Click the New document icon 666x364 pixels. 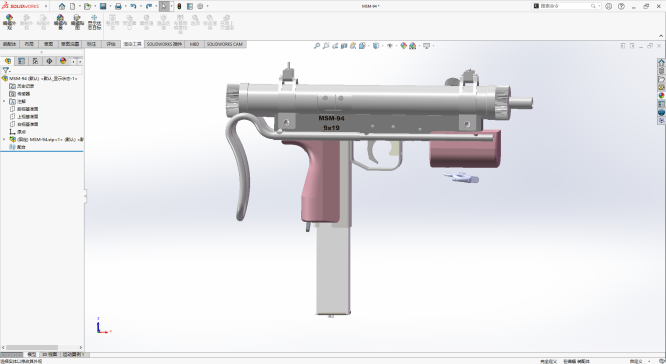point(73,6)
